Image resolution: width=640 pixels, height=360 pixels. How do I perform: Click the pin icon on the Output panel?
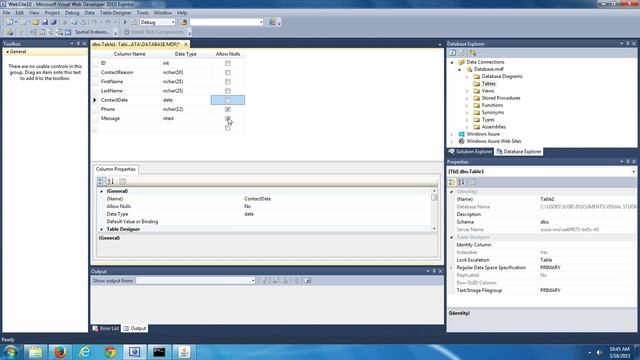[x=434, y=271]
